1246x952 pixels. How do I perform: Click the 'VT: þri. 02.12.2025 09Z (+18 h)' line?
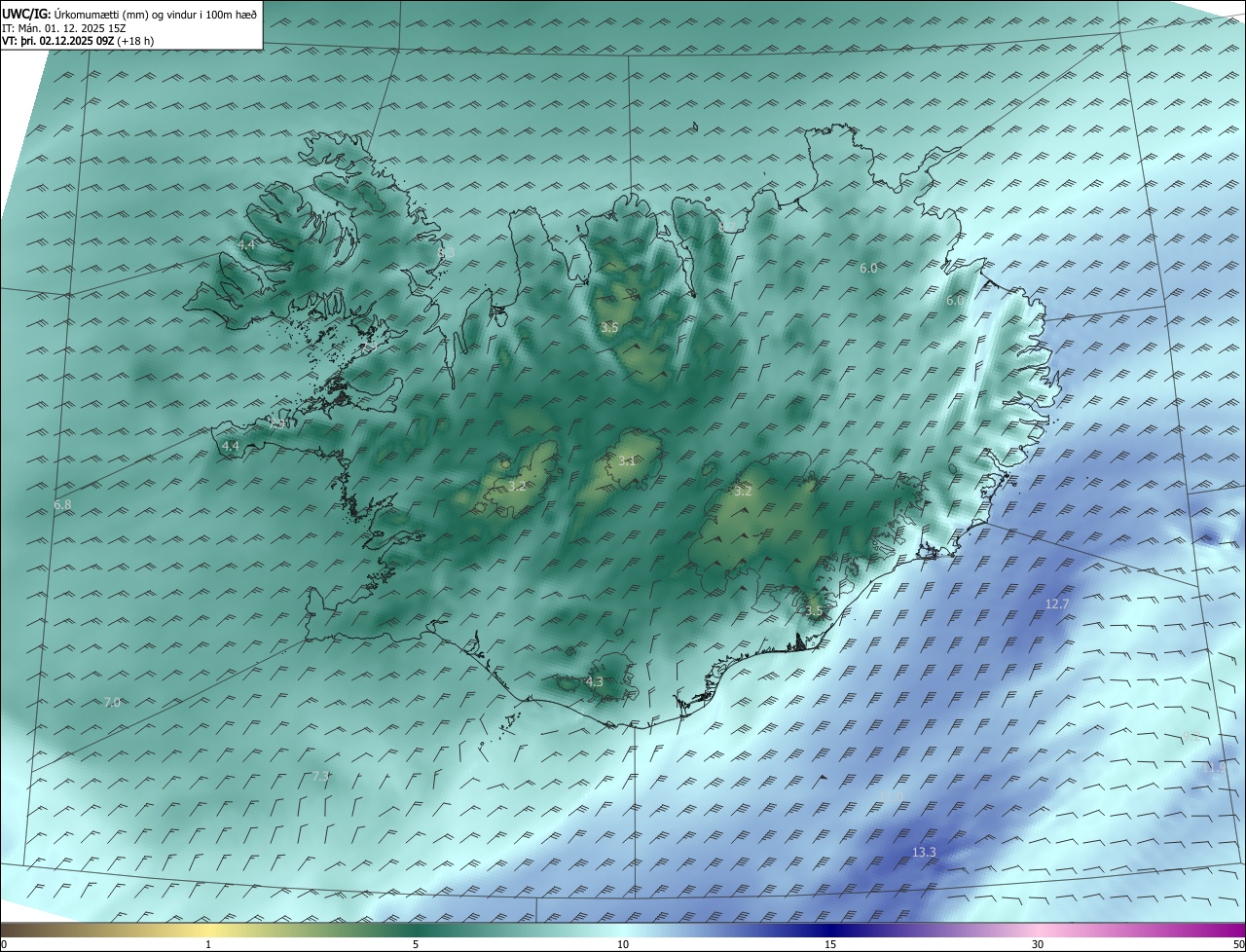pos(78,41)
